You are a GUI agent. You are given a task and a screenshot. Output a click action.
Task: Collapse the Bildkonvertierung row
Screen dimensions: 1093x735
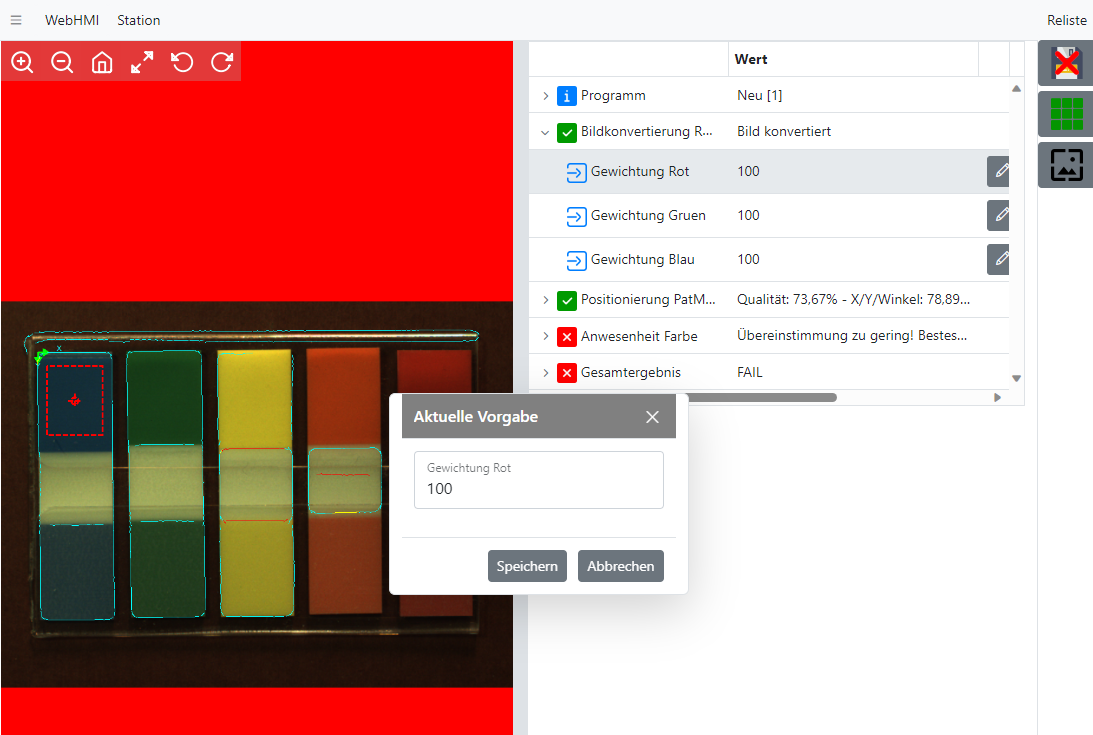545,132
